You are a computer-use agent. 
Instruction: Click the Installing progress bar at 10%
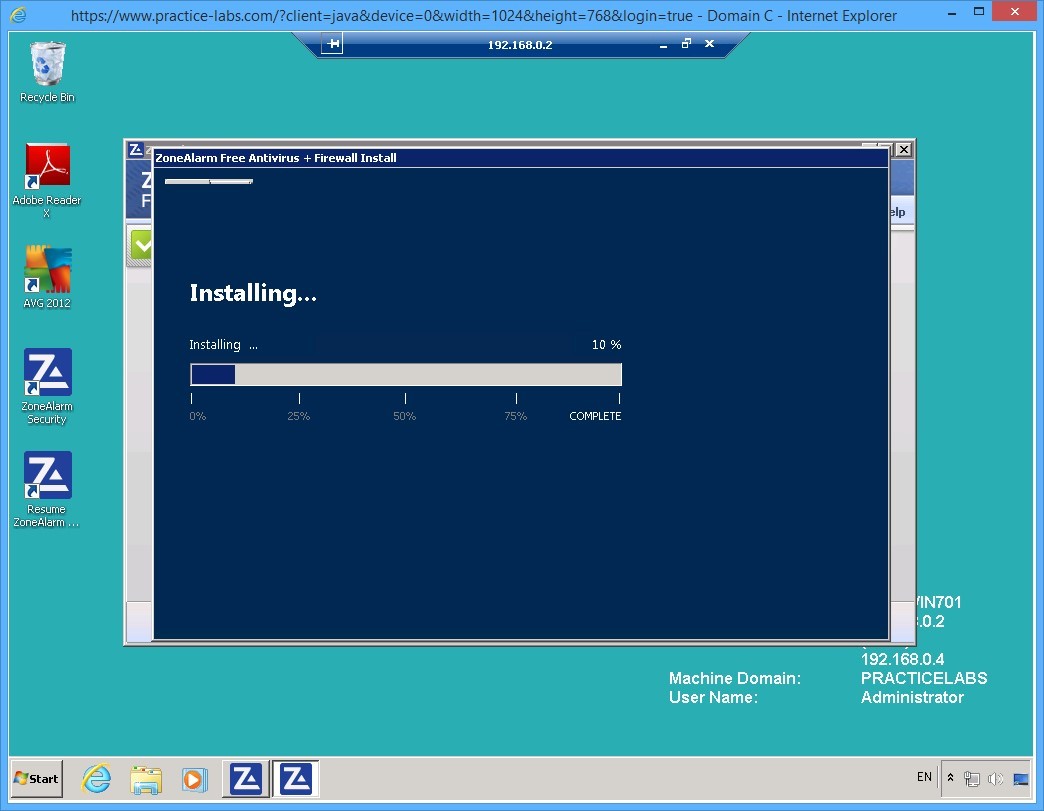coord(405,374)
